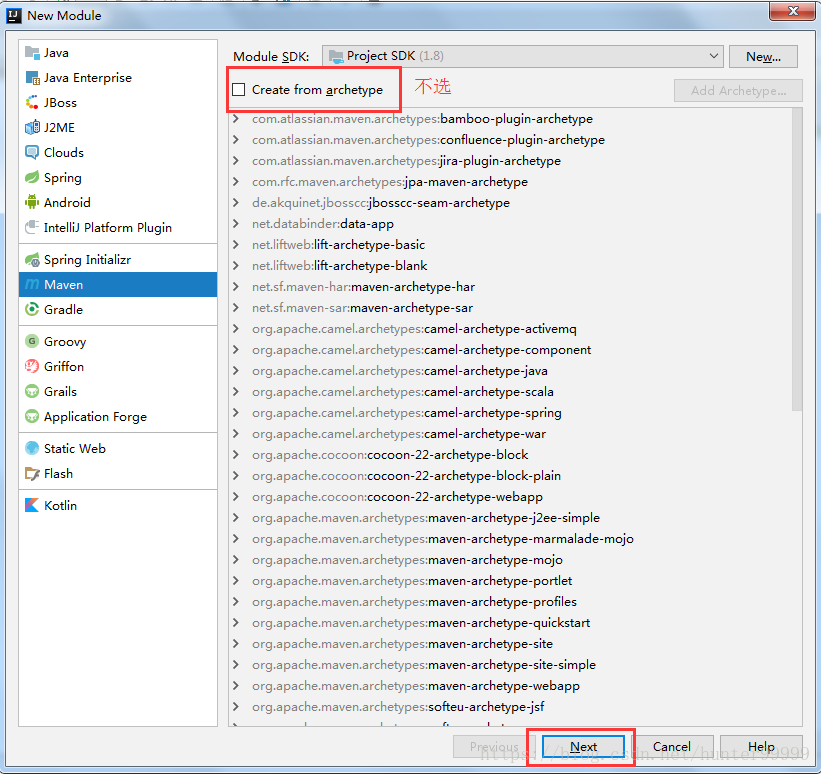The height and width of the screenshot is (774, 821).
Task: Click the Grails icon
Action: tap(32, 392)
